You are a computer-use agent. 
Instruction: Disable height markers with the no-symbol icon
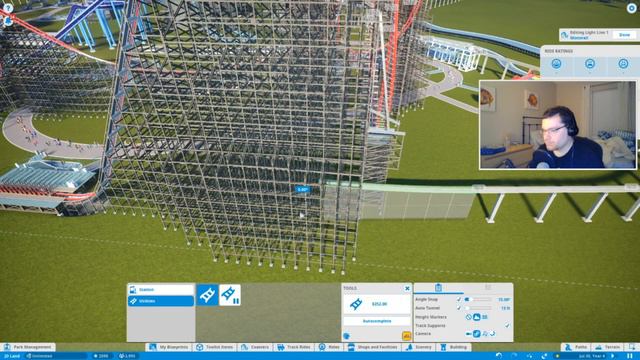[469, 317]
